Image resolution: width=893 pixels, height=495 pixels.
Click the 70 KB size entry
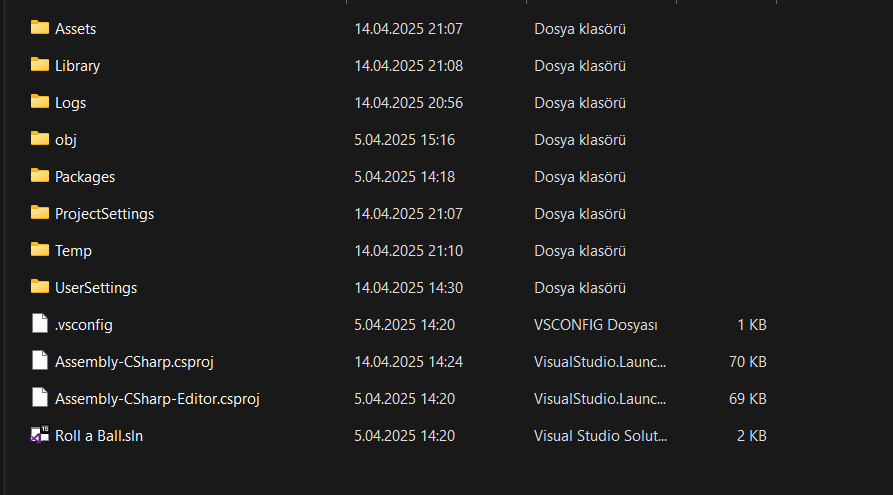click(x=747, y=362)
